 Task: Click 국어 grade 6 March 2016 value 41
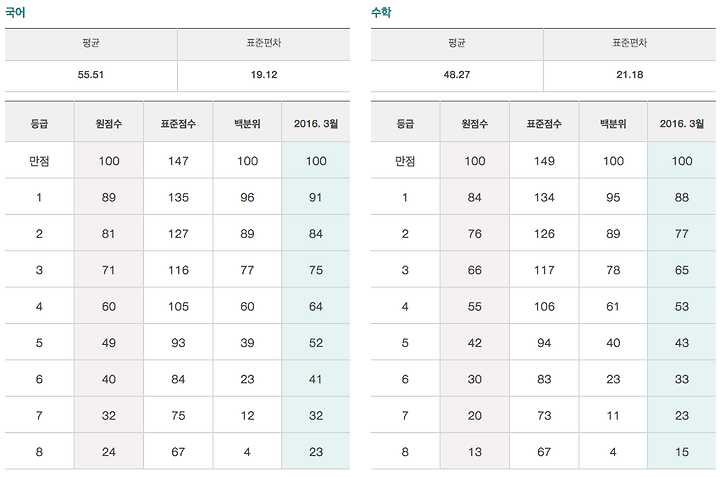(x=315, y=379)
